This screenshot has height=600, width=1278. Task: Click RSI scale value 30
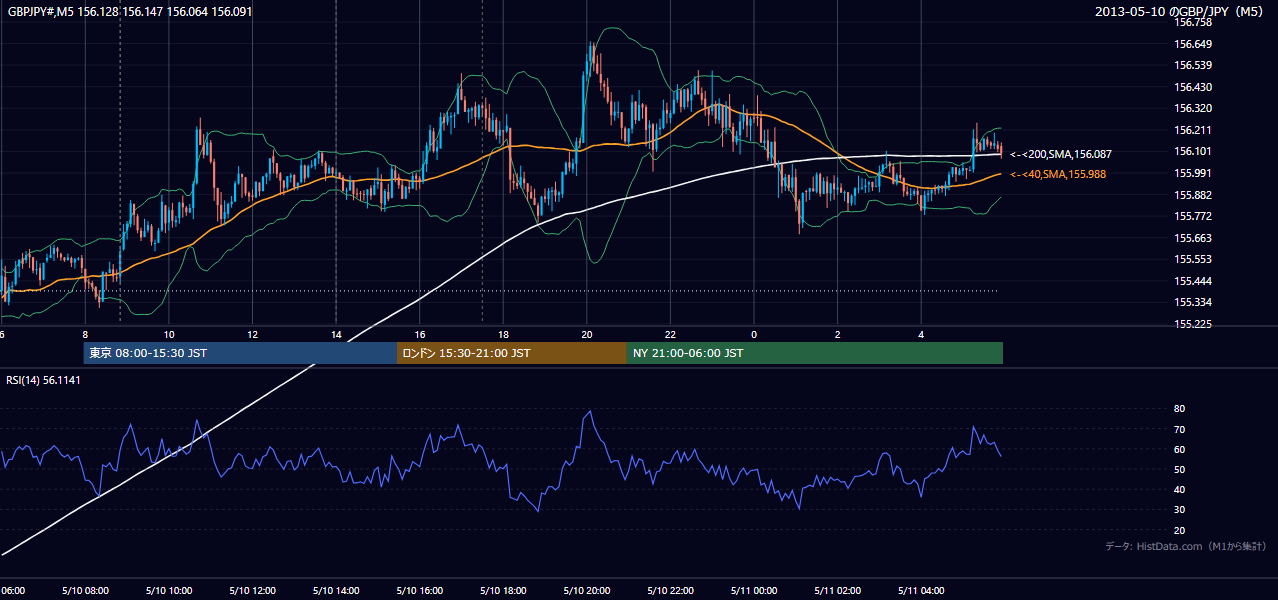[x=1179, y=510]
